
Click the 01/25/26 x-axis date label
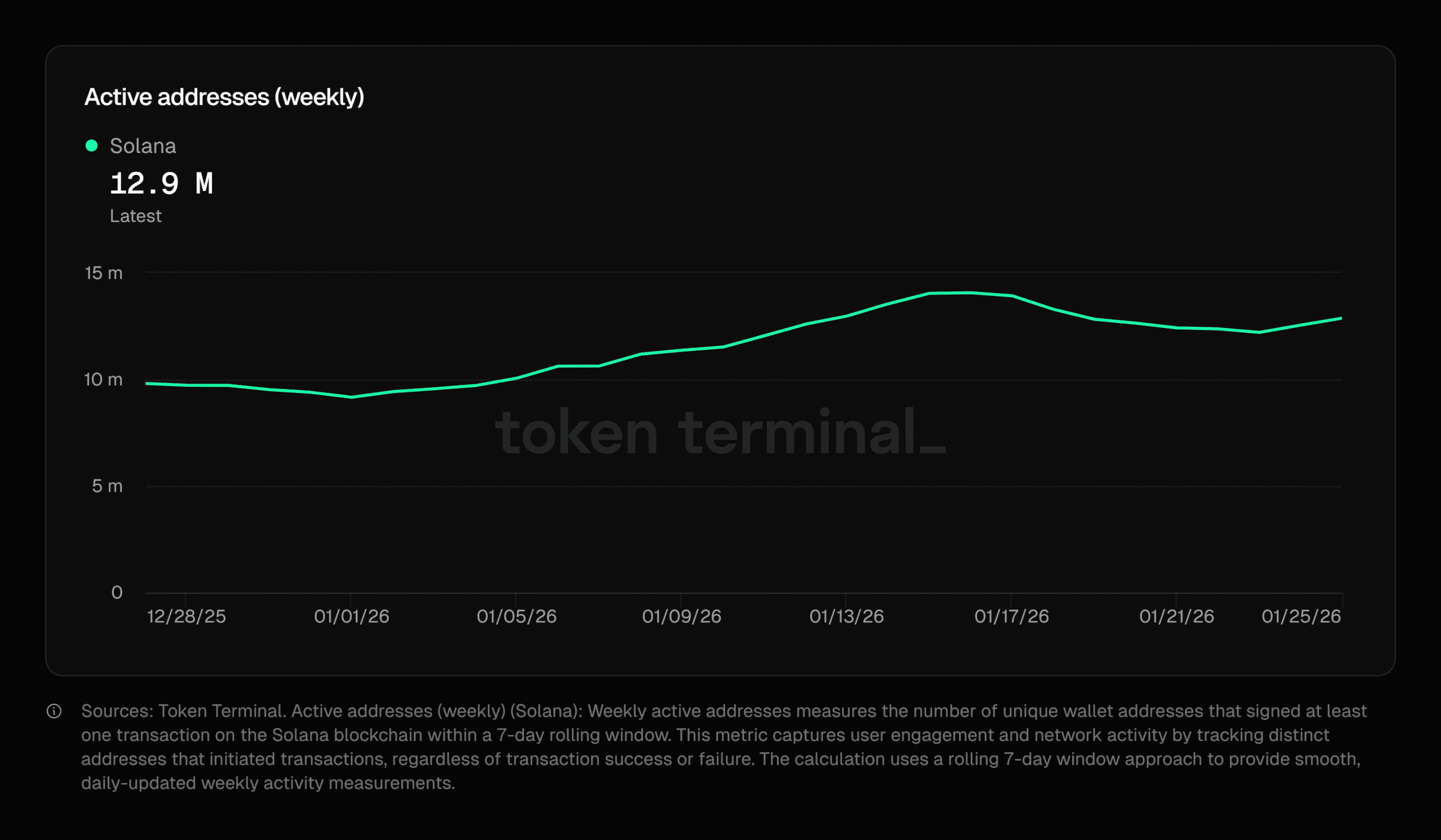tap(1301, 617)
